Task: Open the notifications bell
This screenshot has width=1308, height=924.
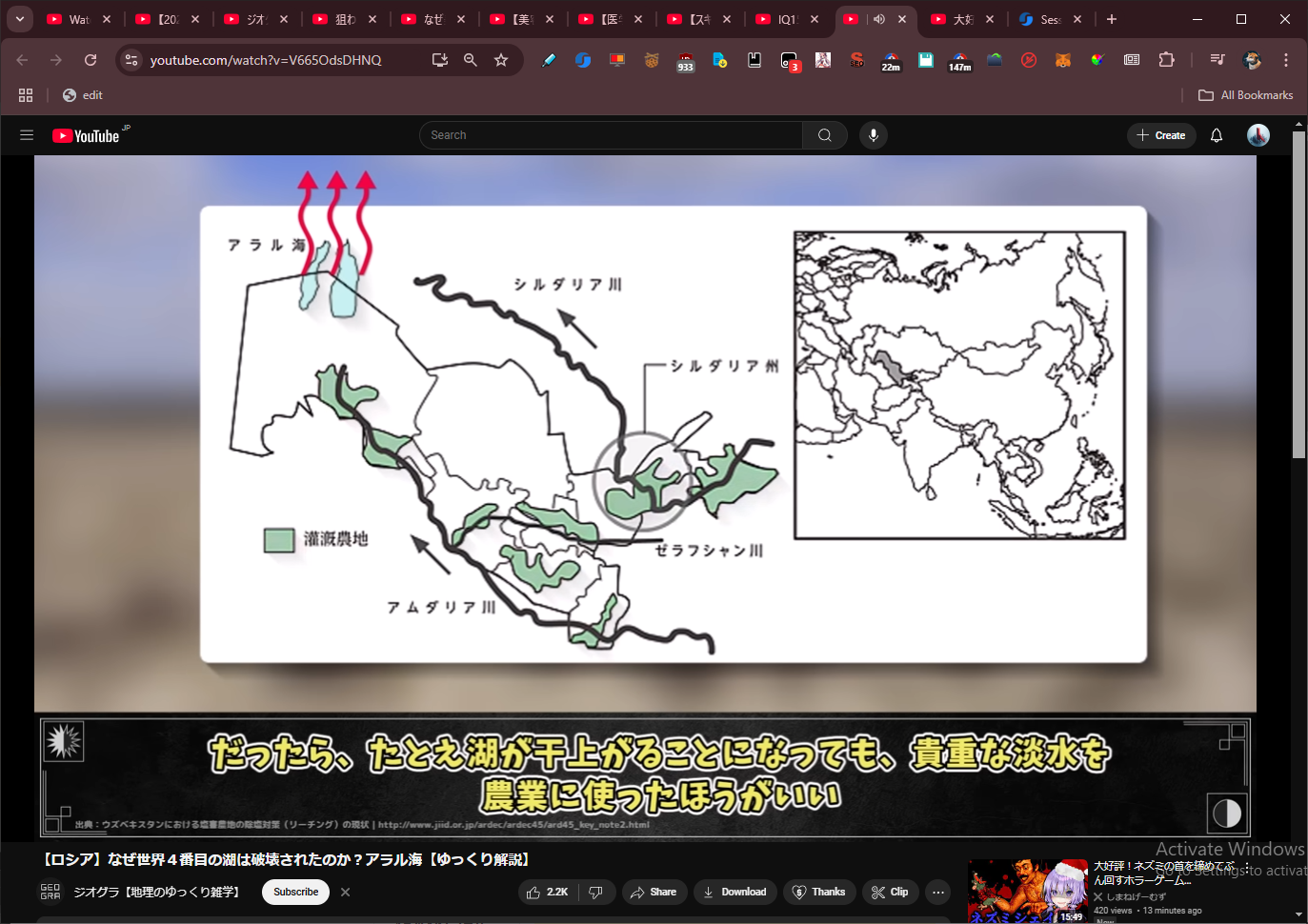Action: [x=1217, y=135]
